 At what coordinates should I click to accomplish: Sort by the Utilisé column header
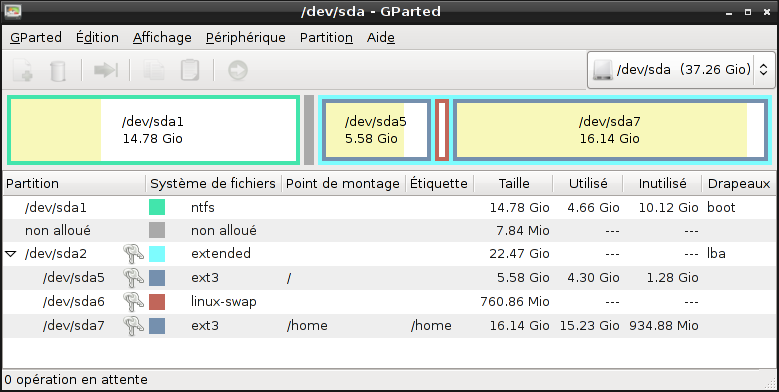[588, 184]
